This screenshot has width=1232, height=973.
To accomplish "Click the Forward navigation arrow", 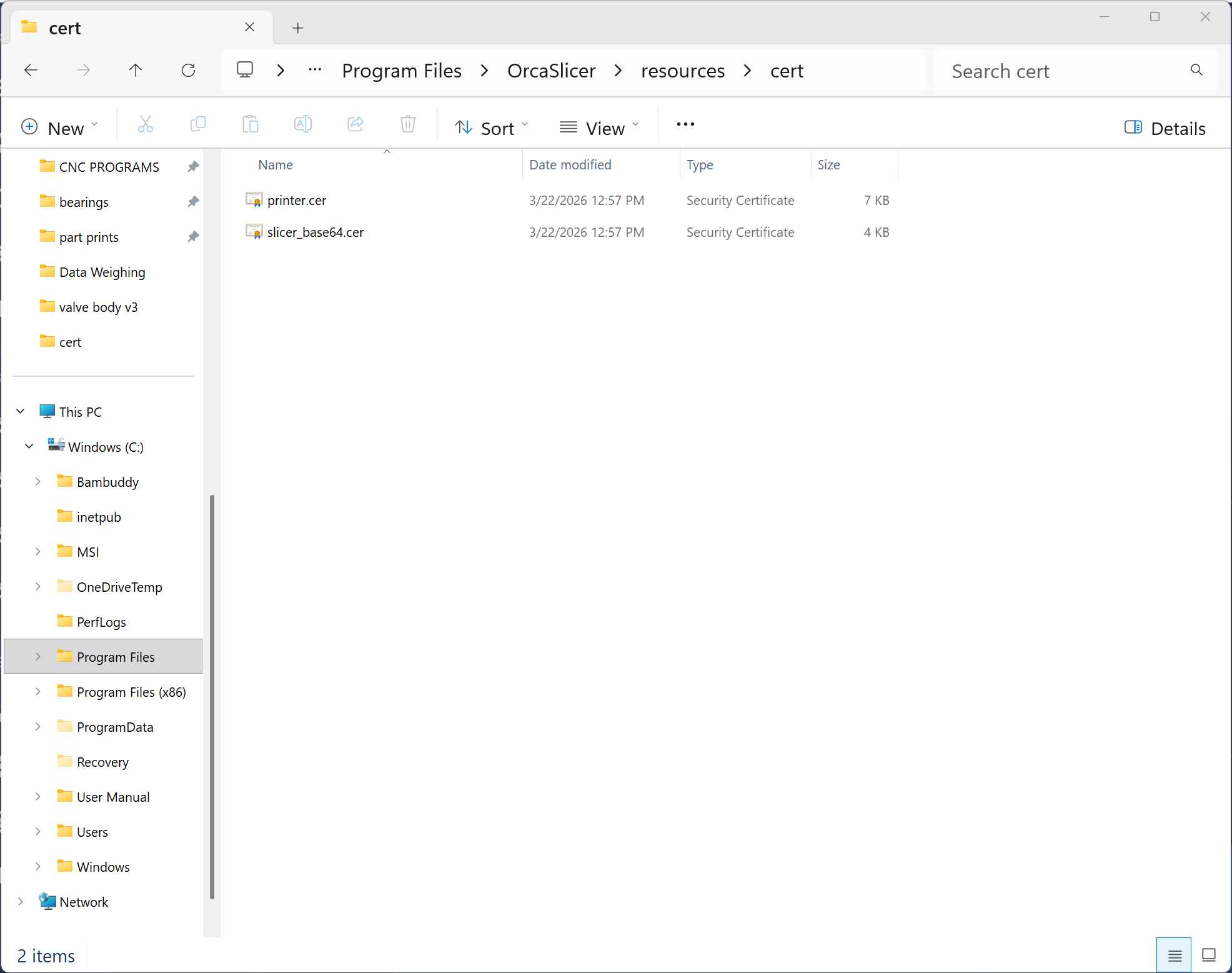I will (x=83, y=70).
